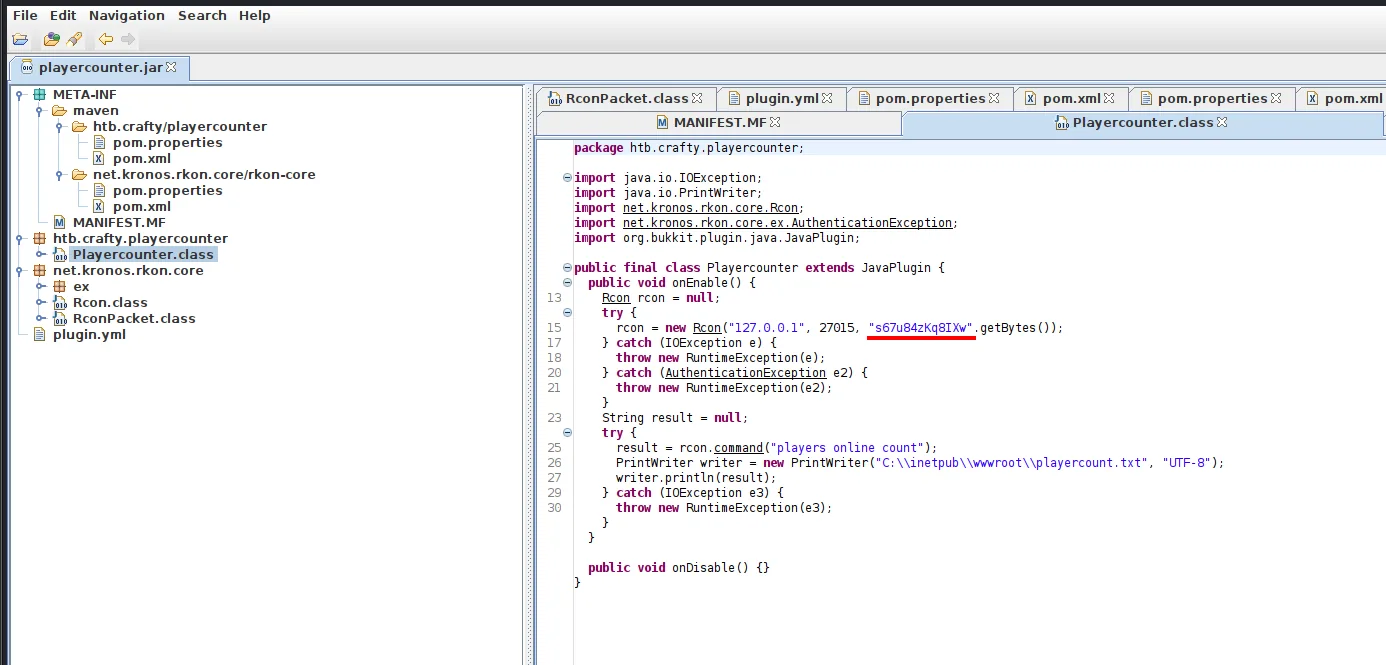Viewport: 1386px width, 665px height.
Task: Select Playercounter.class in the file tree
Action: point(143,254)
